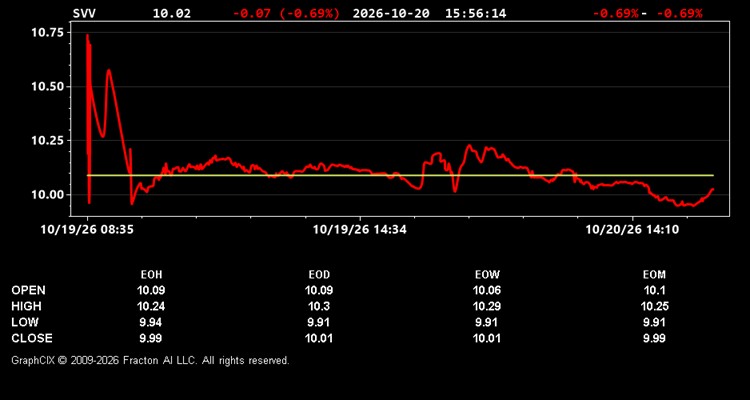Click the red change value -0.07 (-0.69%)

point(287,13)
